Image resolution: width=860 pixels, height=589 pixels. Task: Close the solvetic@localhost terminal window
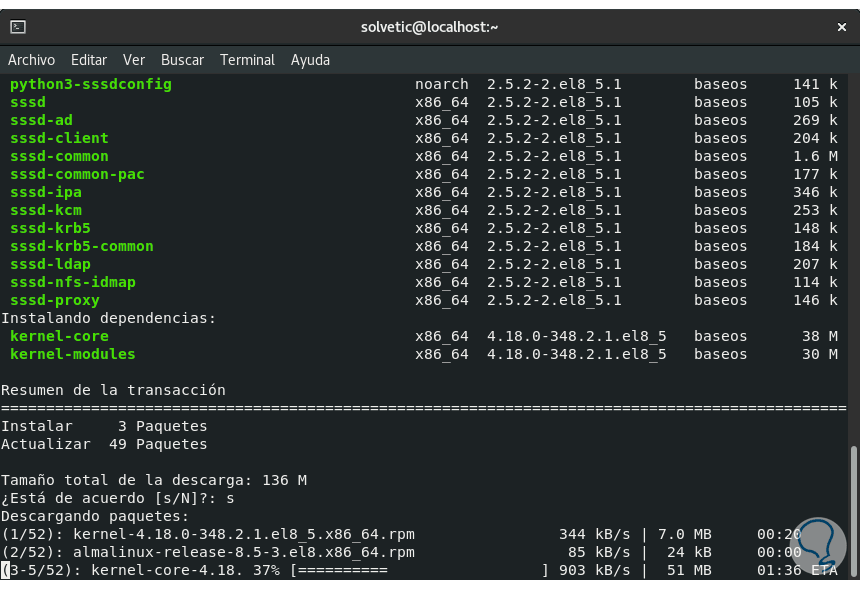[x=841, y=27]
